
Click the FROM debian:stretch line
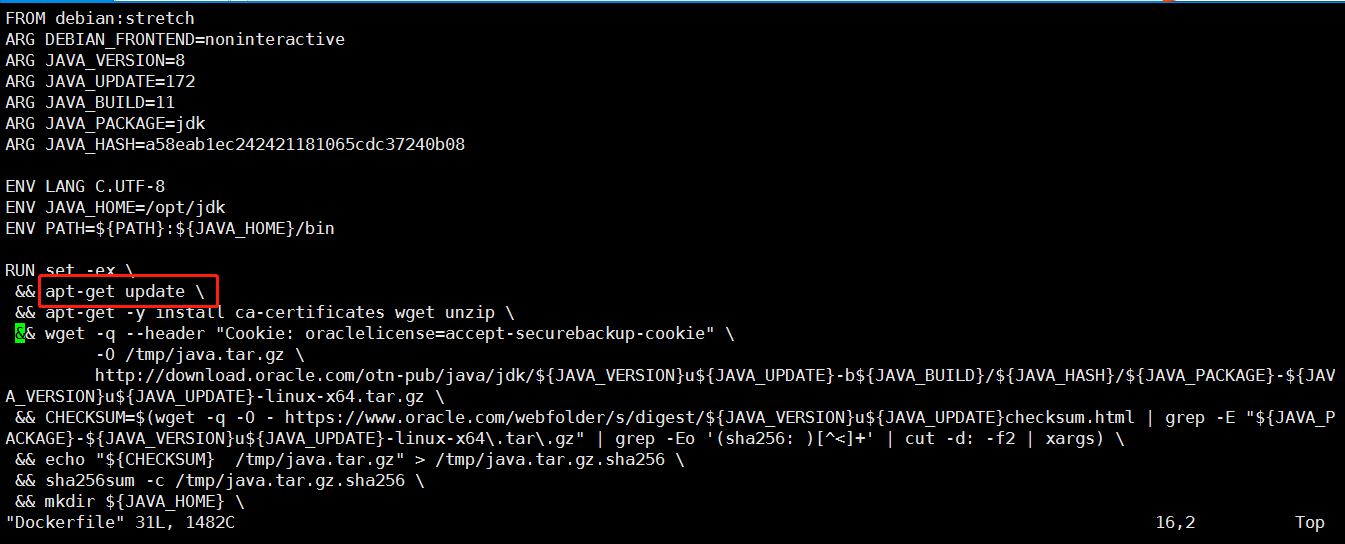click(100, 18)
